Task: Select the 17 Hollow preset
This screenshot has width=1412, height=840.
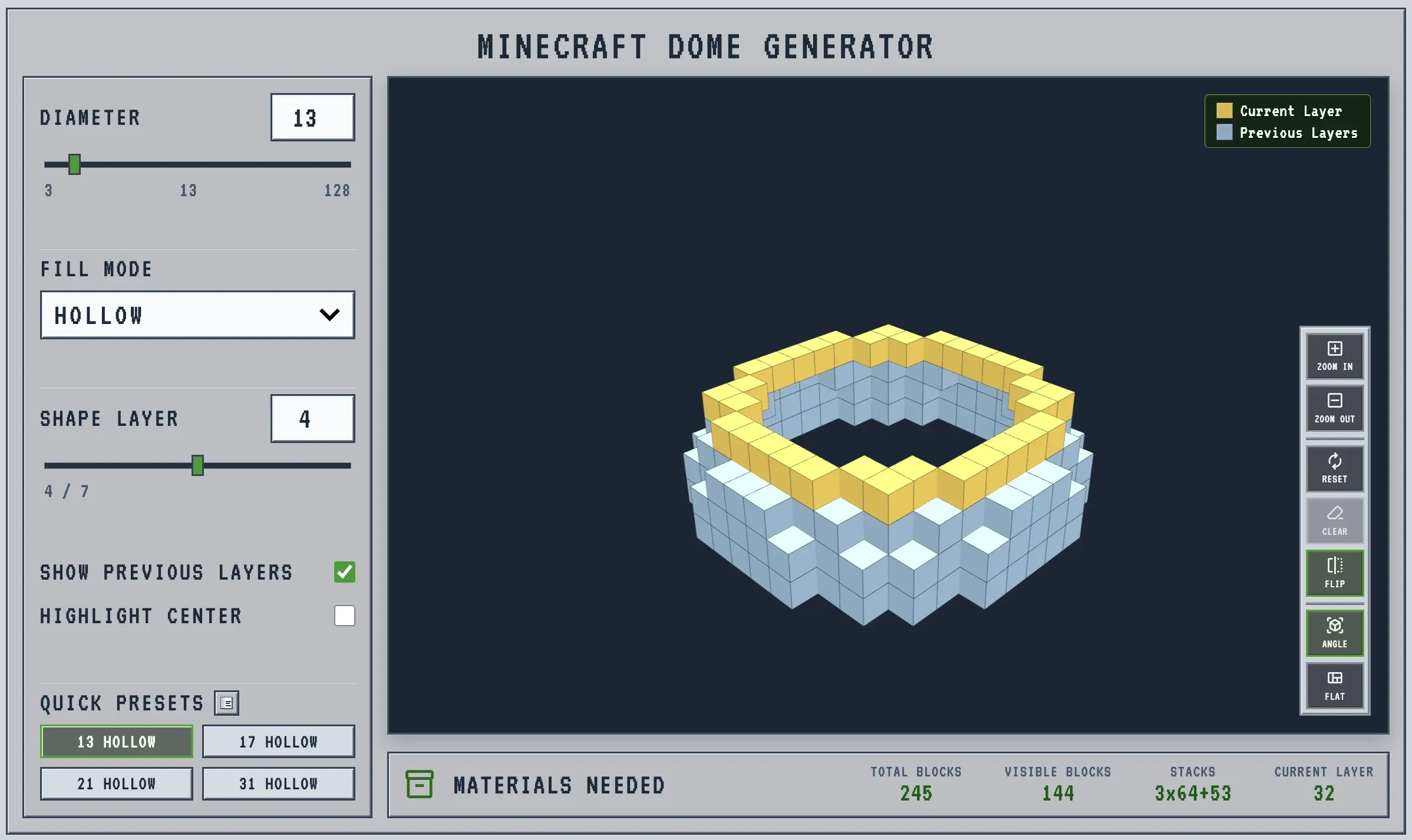Action: coord(278,742)
